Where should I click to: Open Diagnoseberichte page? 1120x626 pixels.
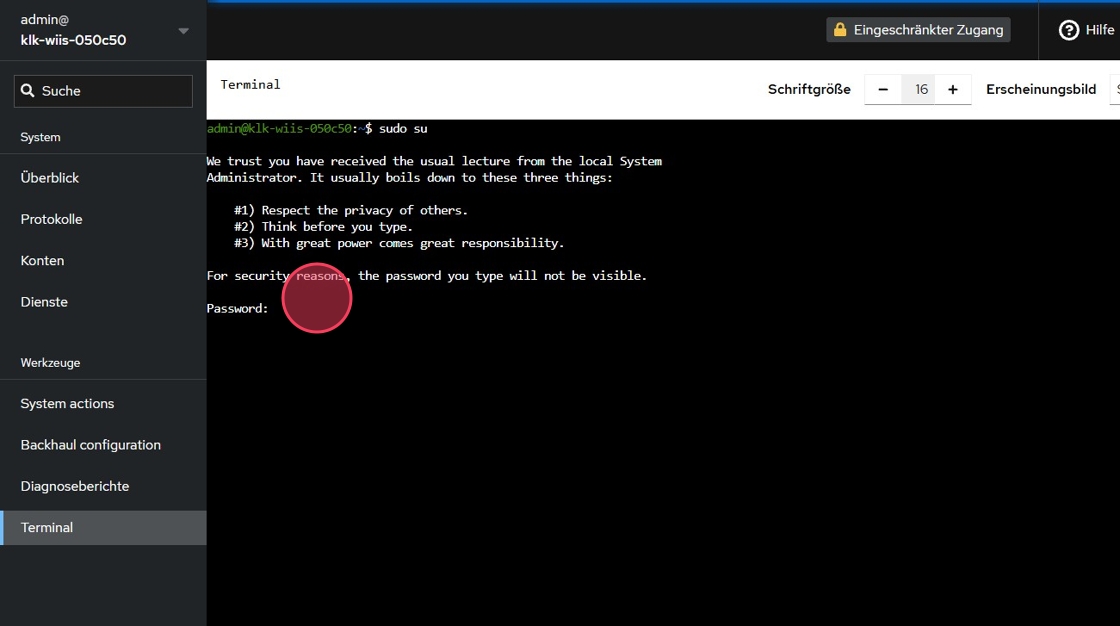(75, 486)
